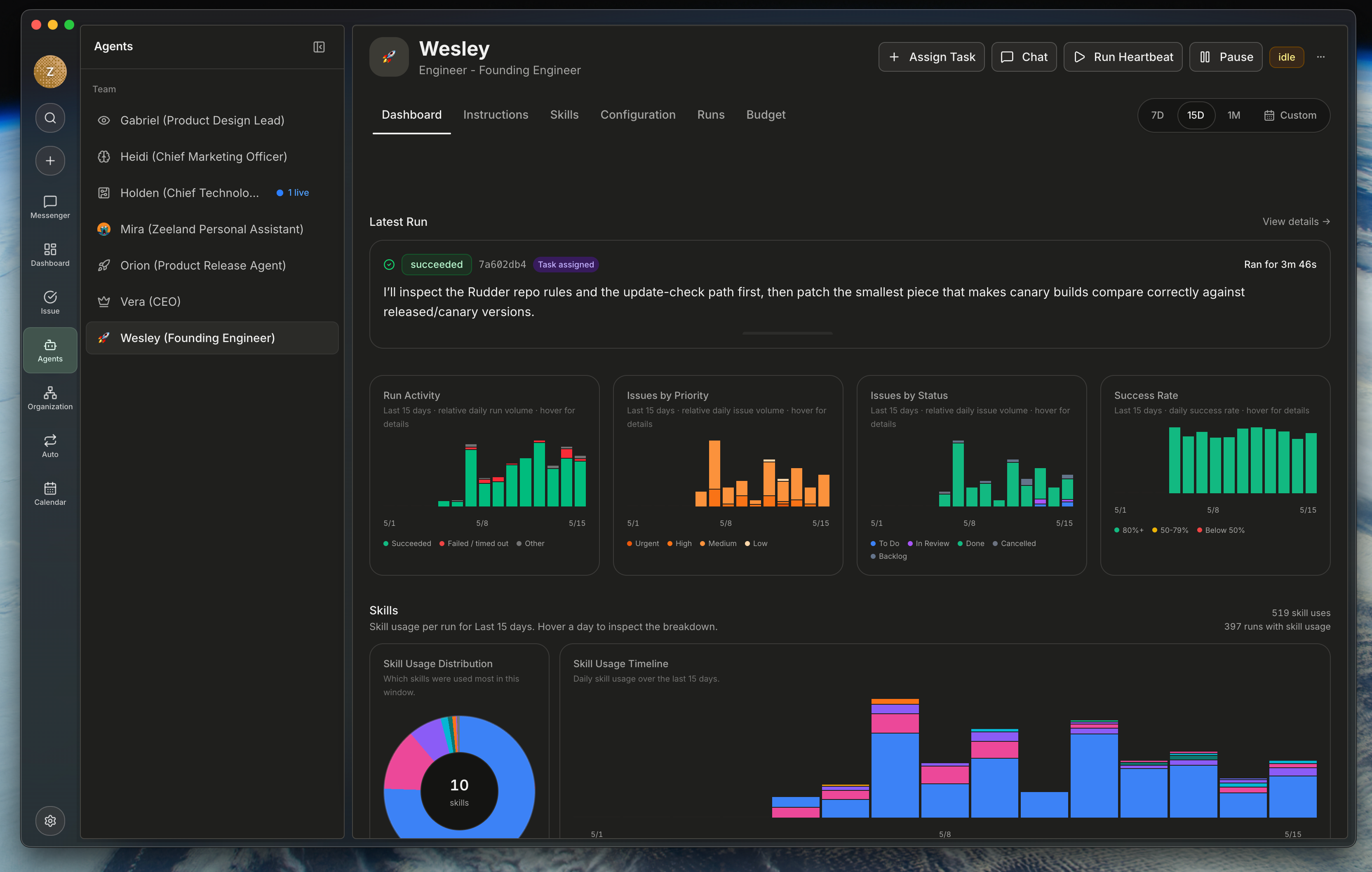Collapse the Agents panel
This screenshot has width=1372, height=872.
[x=319, y=47]
